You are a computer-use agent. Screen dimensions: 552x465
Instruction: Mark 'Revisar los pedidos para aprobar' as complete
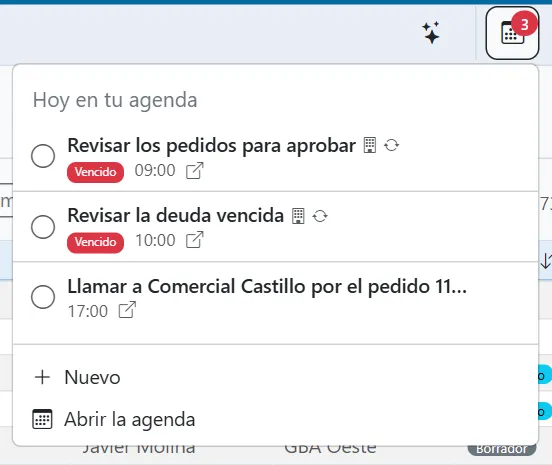[43, 156]
